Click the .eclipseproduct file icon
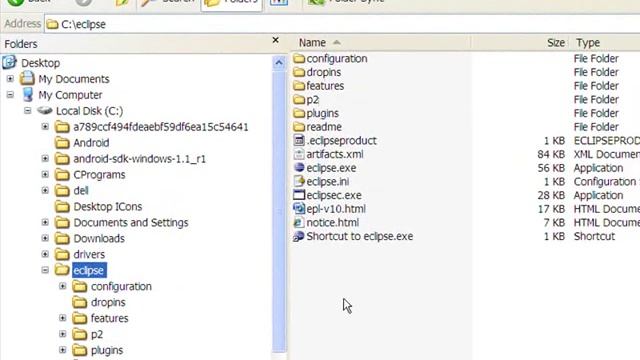Image resolution: width=640 pixels, height=360 pixels. [x=299, y=140]
